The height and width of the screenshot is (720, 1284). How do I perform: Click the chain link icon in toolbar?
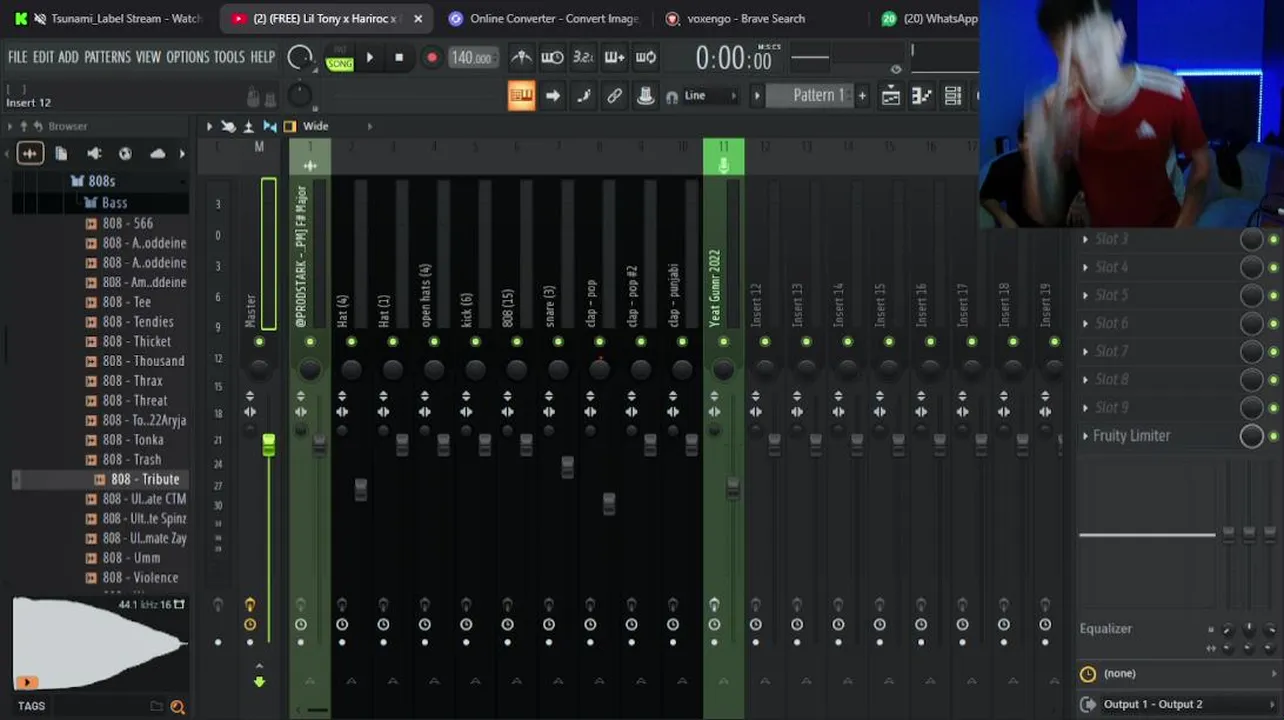coord(614,95)
